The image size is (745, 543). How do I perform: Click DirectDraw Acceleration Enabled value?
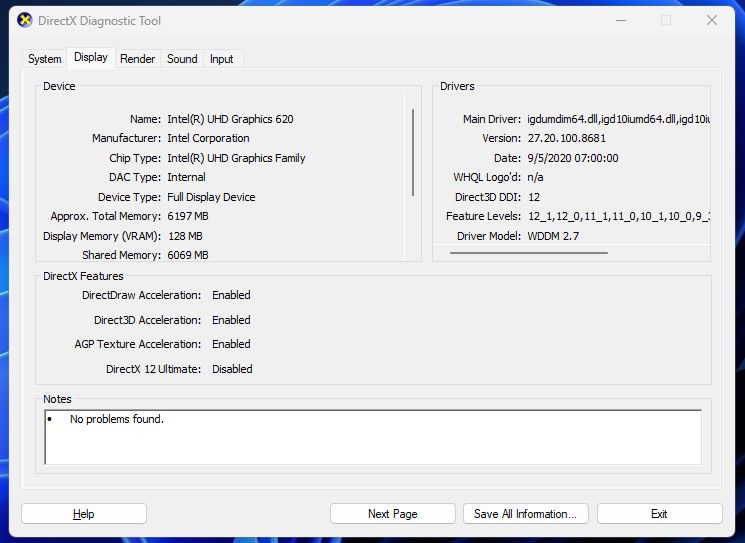point(231,295)
